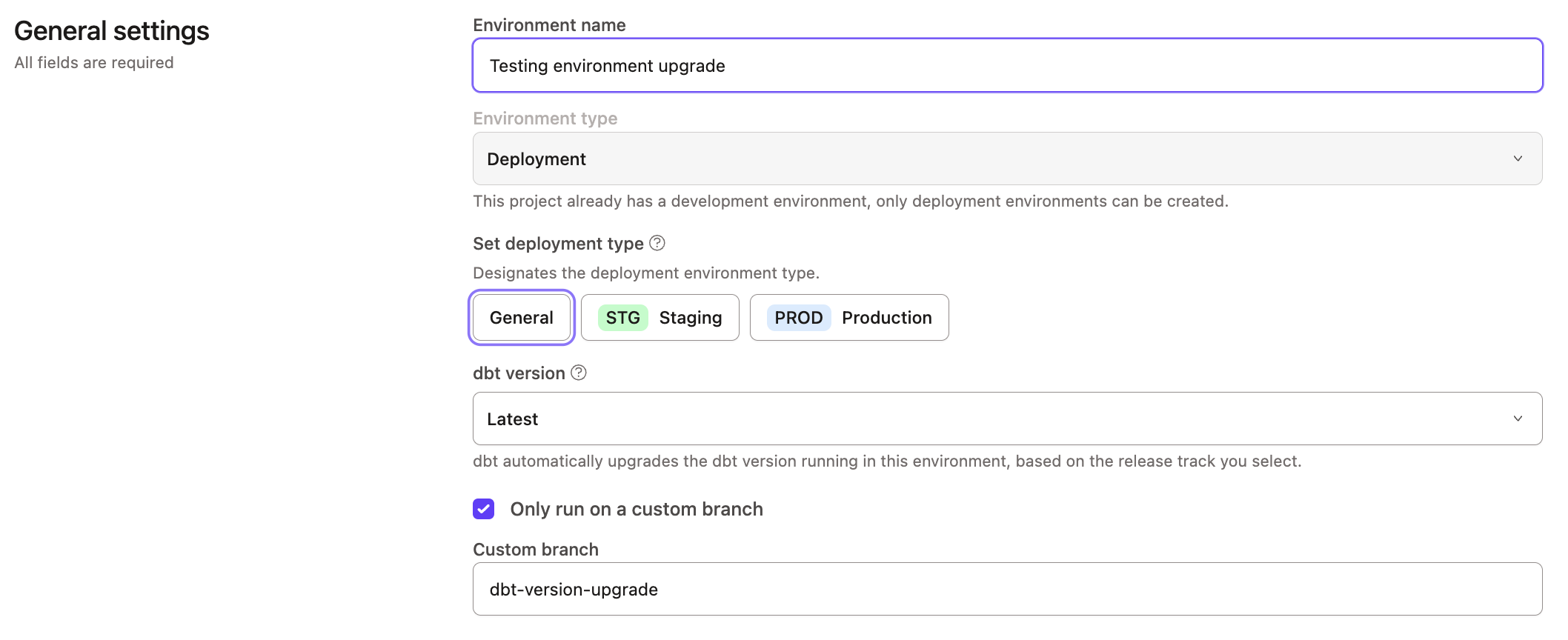
Task: Click the 'dbt version' label text
Action: 519,373
